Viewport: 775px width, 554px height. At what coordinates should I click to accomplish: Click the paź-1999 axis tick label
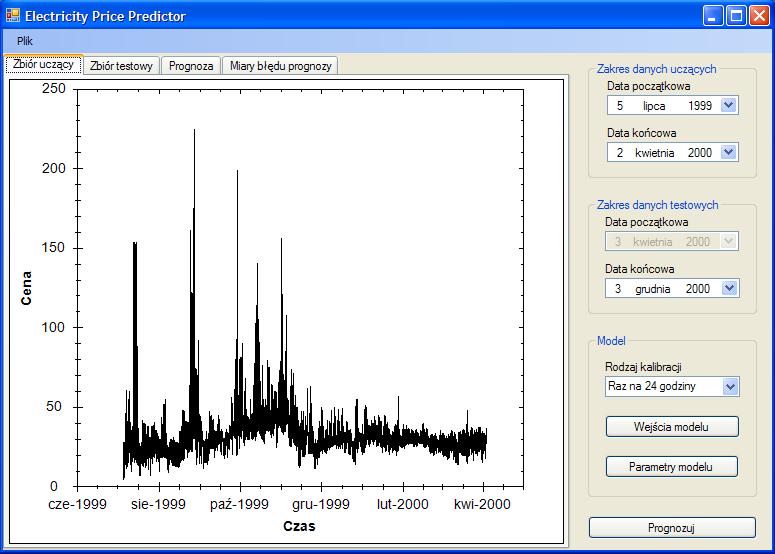(239, 504)
